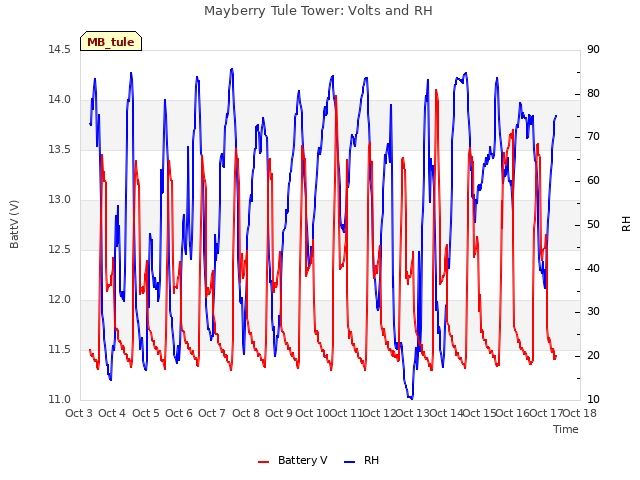
Task: Click the right-side RH axis label
Action: pos(626,224)
